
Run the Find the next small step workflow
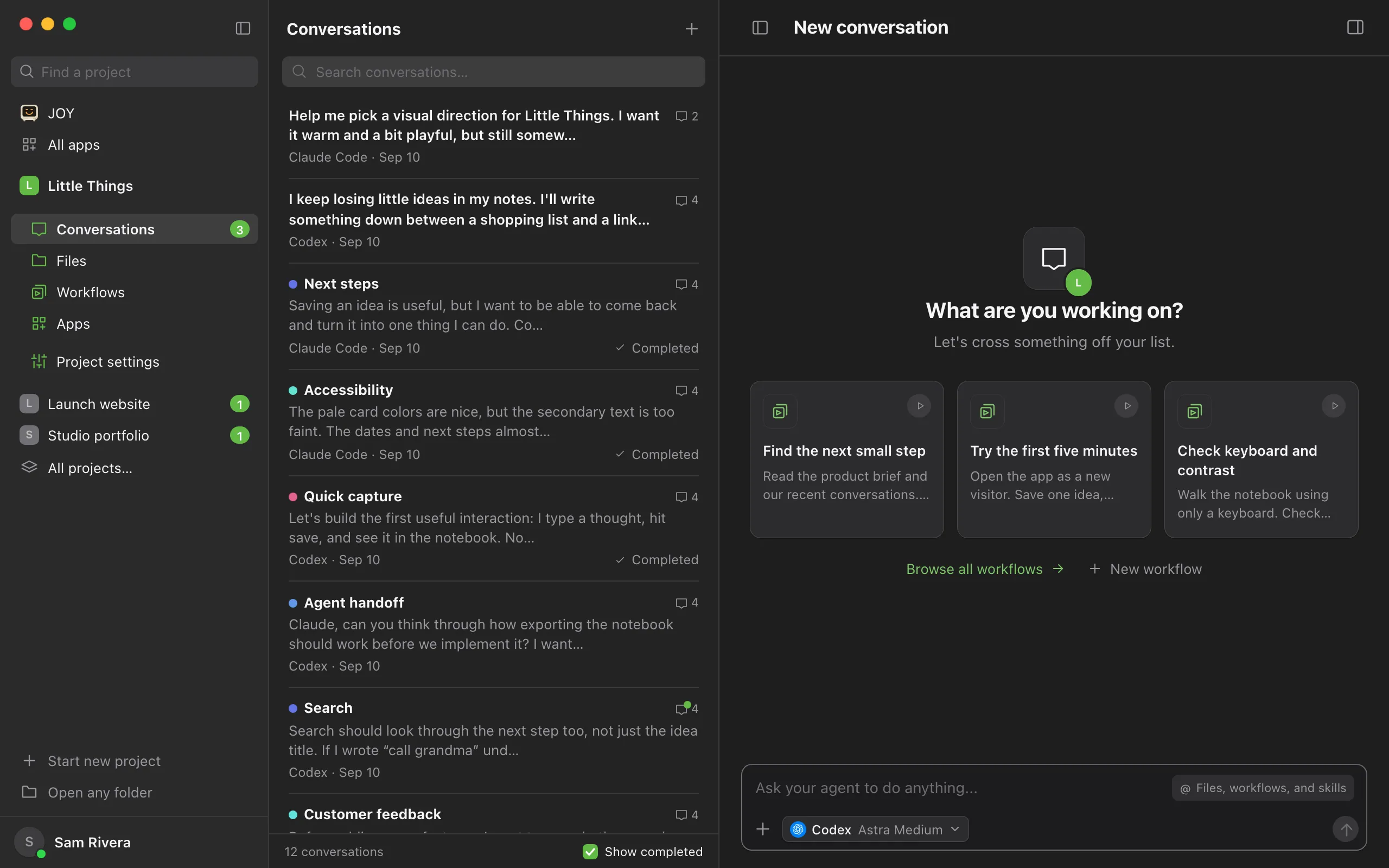coord(920,406)
